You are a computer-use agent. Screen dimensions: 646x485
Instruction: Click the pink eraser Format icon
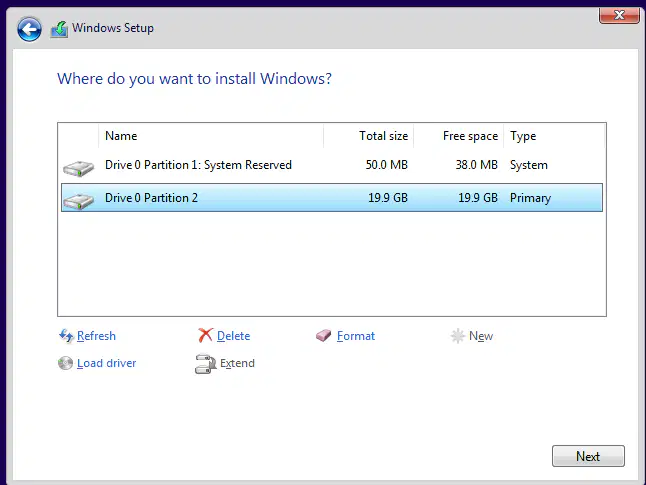pyautogui.click(x=324, y=335)
